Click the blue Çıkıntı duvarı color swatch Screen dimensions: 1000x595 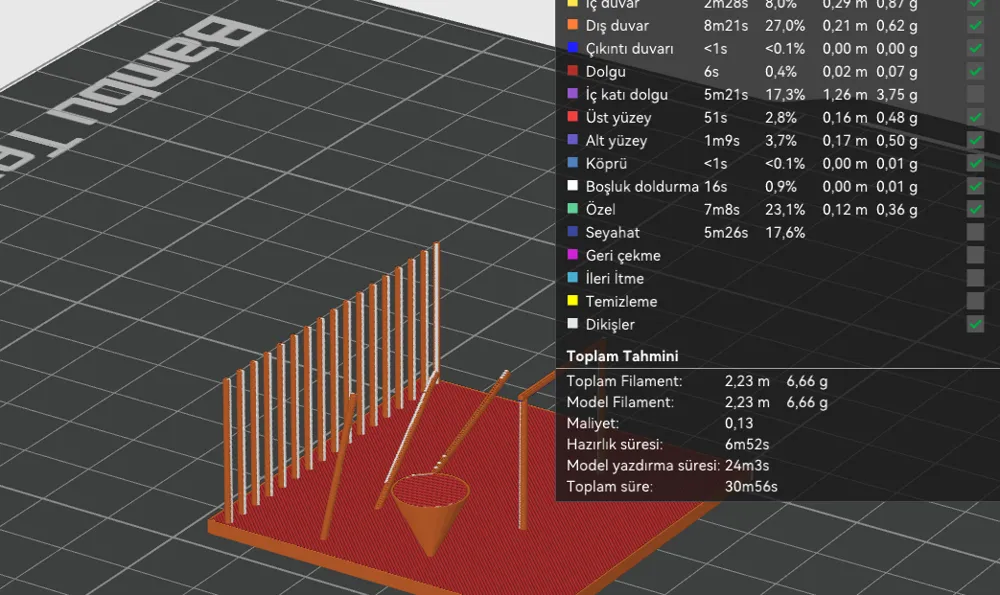click(x=573, y=48)
